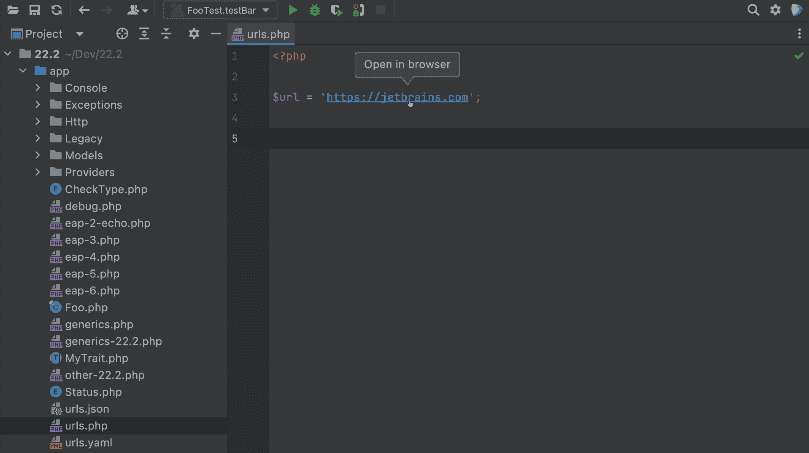Save all files with the disk icon
The width and height of the screenshot is (809, 453).
(x=35, y=10)
